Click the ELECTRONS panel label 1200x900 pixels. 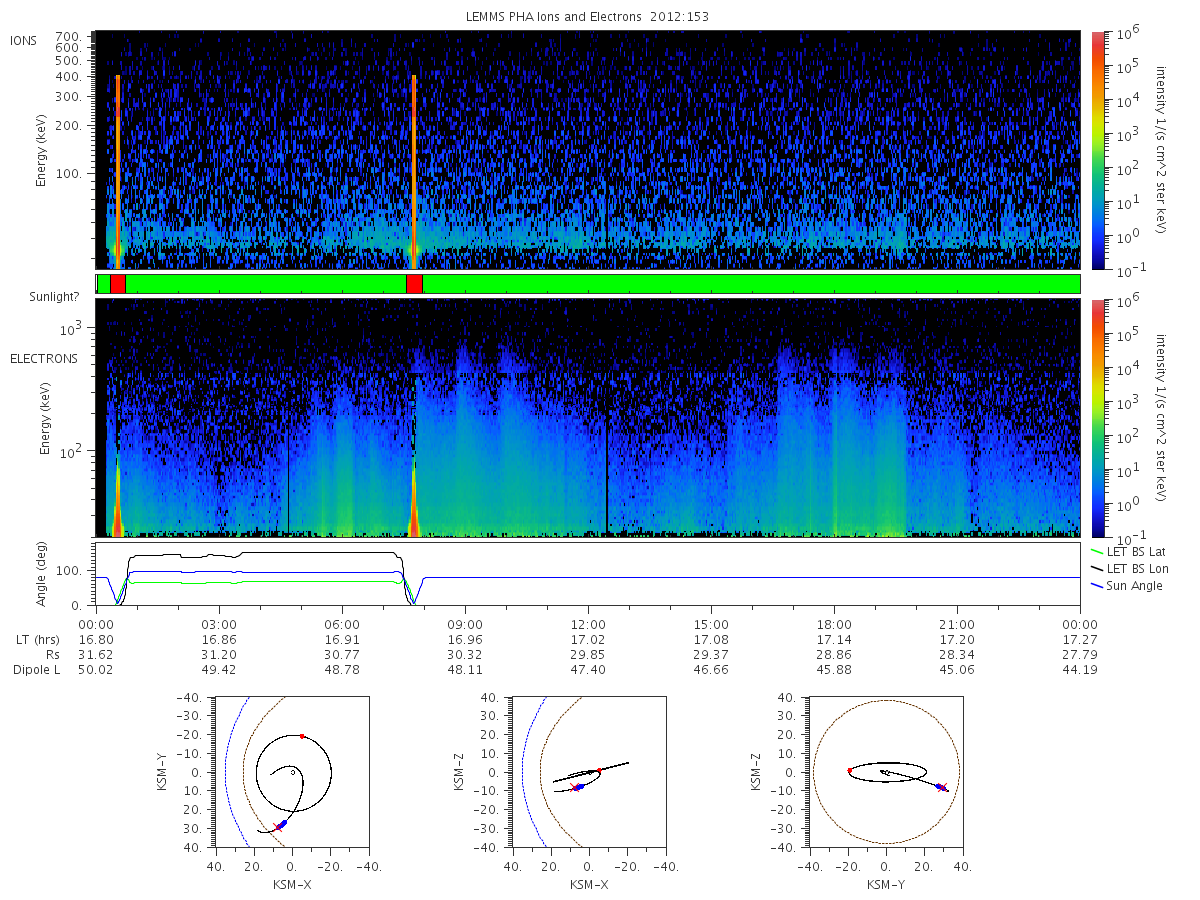tap(44, 358)
